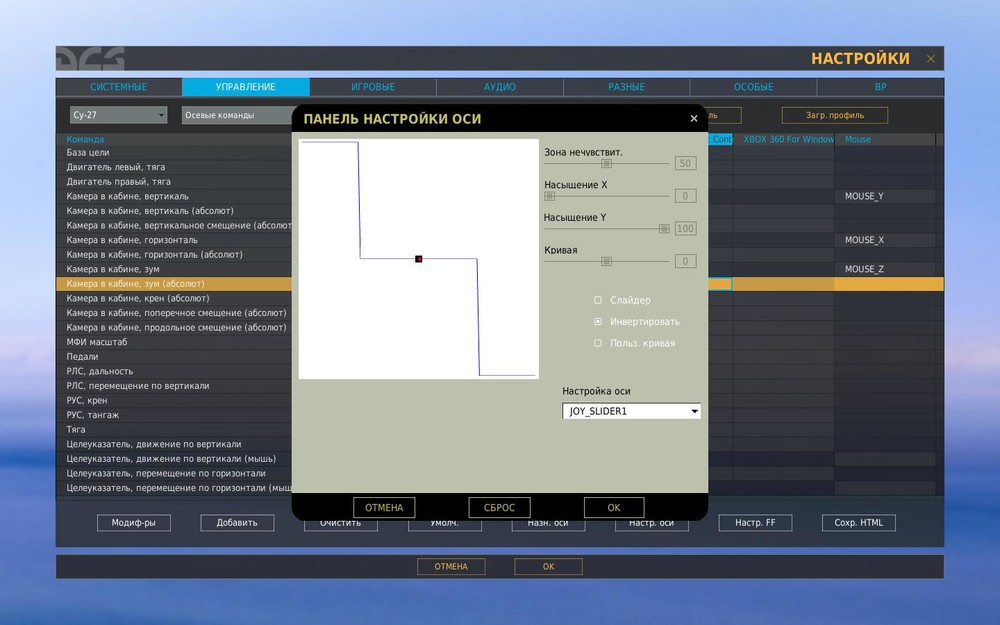Open the Су-27 aircraft dropdown
The width and height of the screenshot is (1000, 625).
pos(119,115)
